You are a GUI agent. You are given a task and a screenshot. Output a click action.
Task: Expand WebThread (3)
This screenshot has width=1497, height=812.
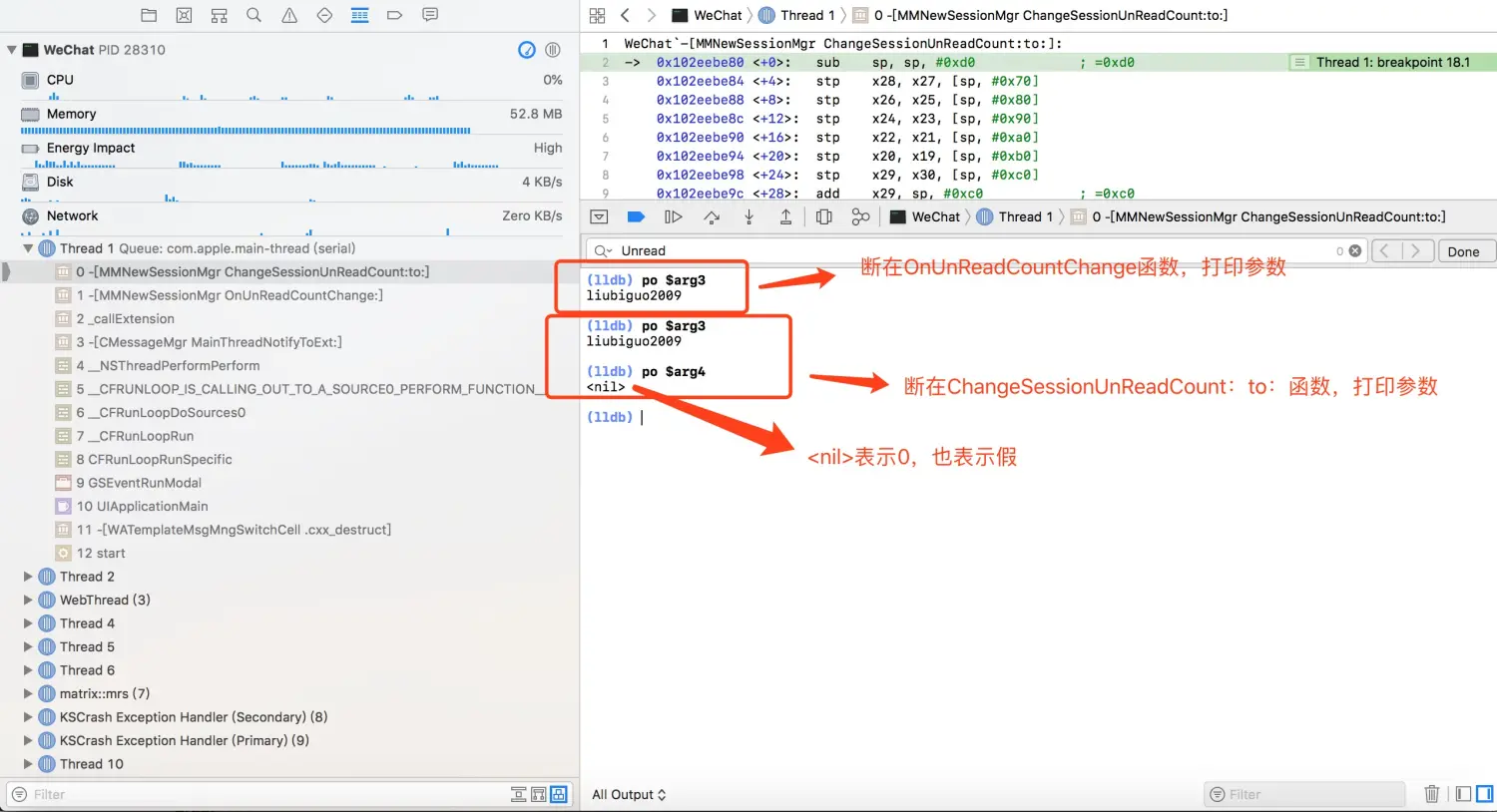point(28,600)
